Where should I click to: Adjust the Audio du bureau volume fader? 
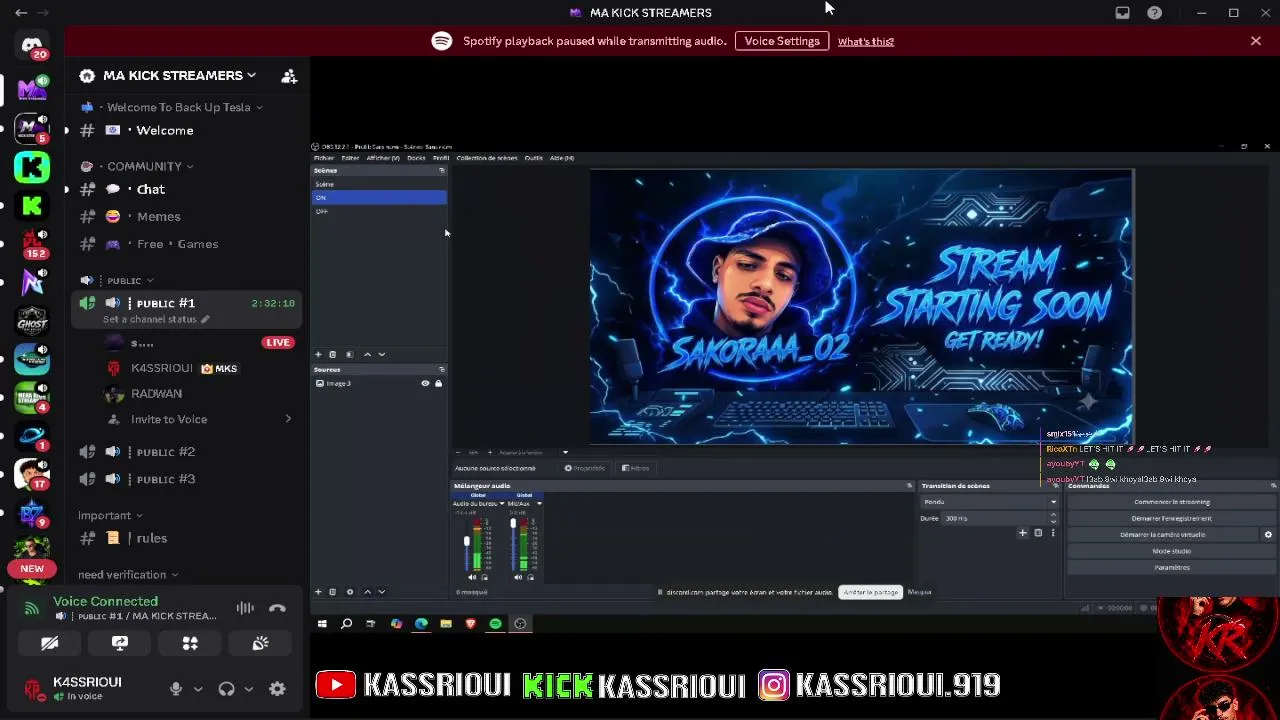point(466,541)
